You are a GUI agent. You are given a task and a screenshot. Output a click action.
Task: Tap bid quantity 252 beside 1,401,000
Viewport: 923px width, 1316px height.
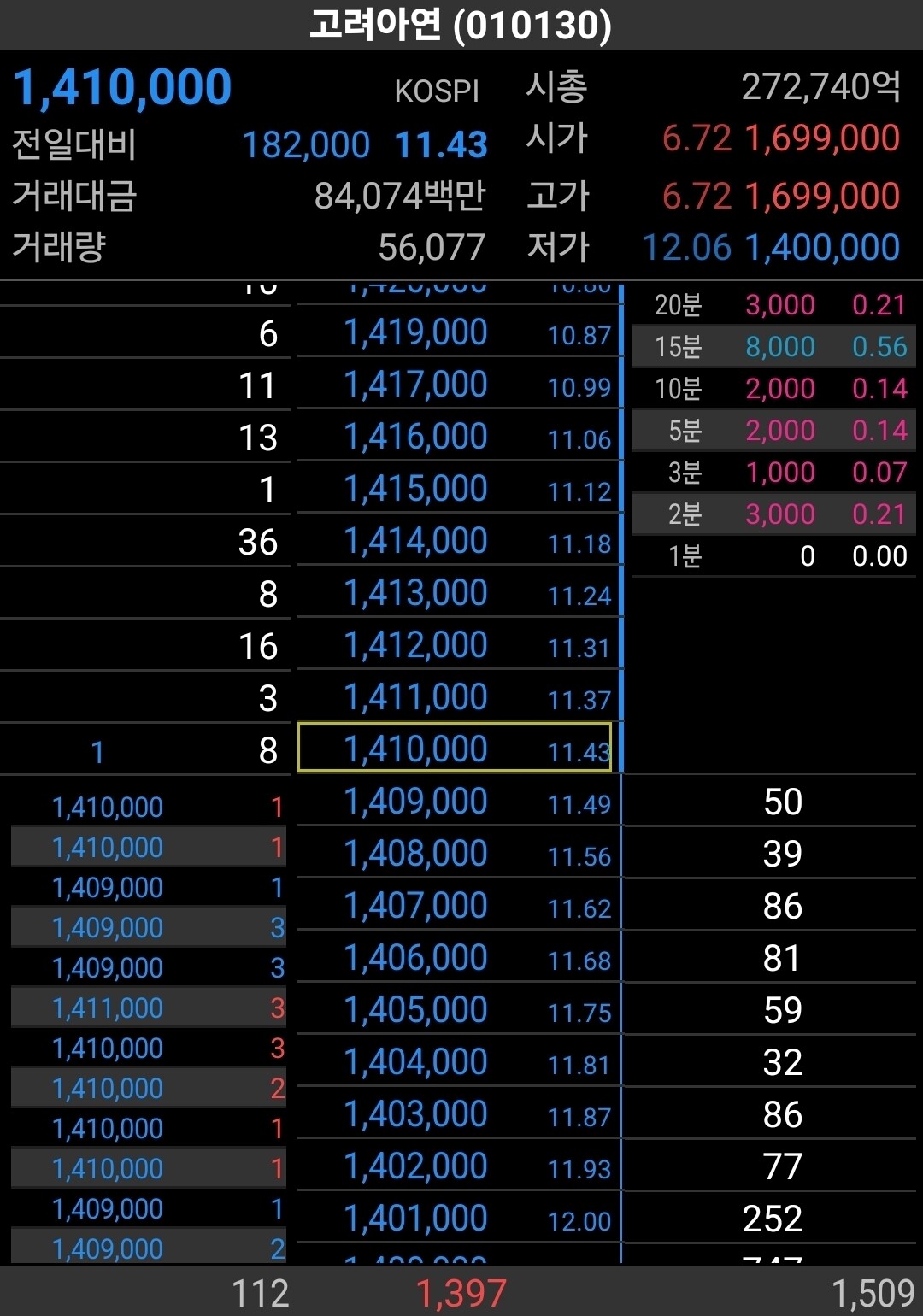[773, 1219]
